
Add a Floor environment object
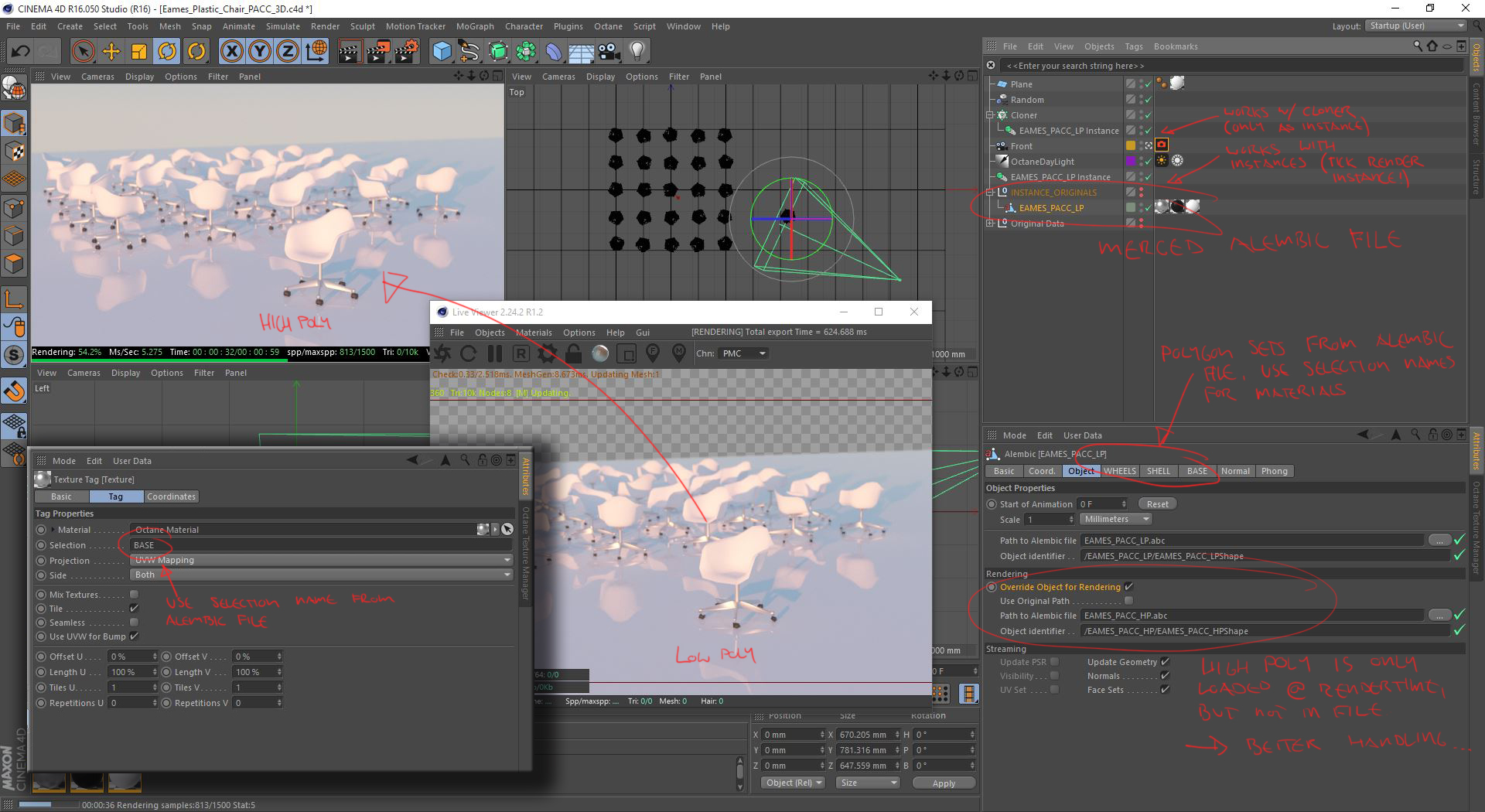581,52
